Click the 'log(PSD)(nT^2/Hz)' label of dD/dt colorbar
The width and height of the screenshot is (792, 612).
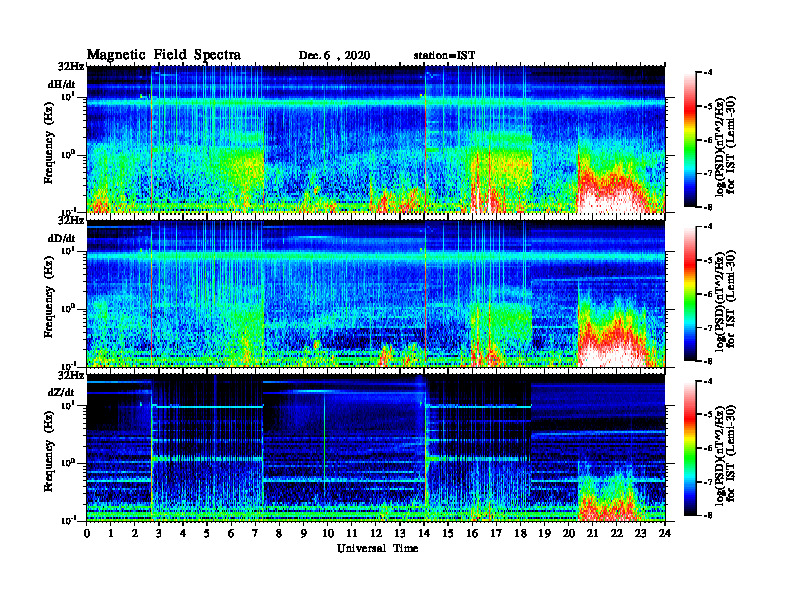(x=721, y=299)
